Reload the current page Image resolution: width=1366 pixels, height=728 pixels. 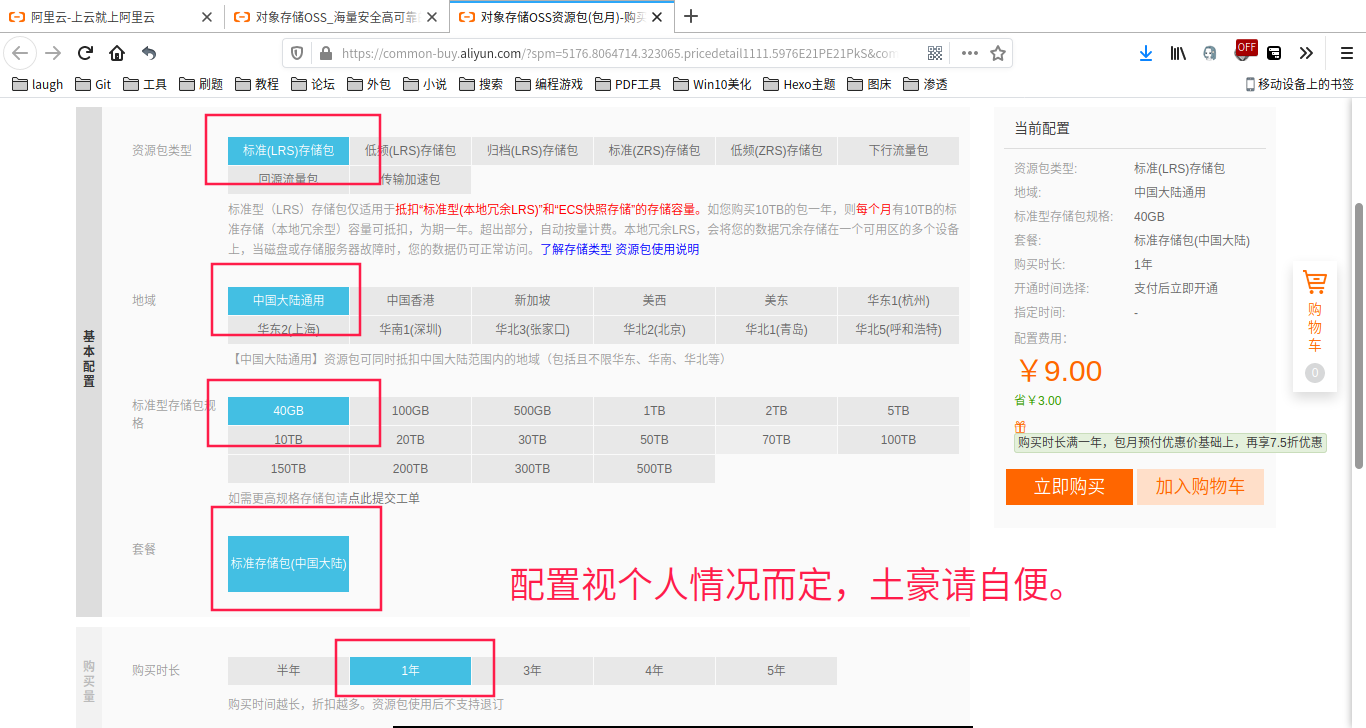[85, 53]
